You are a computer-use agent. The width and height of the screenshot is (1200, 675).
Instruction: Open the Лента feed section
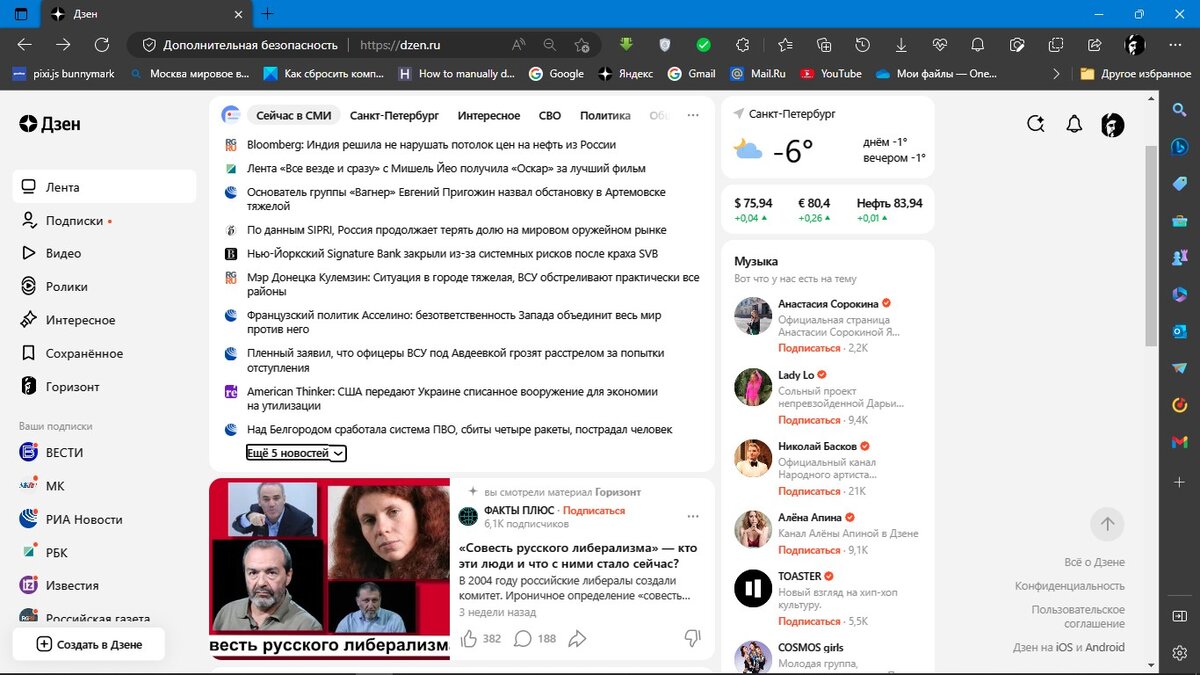105,187
